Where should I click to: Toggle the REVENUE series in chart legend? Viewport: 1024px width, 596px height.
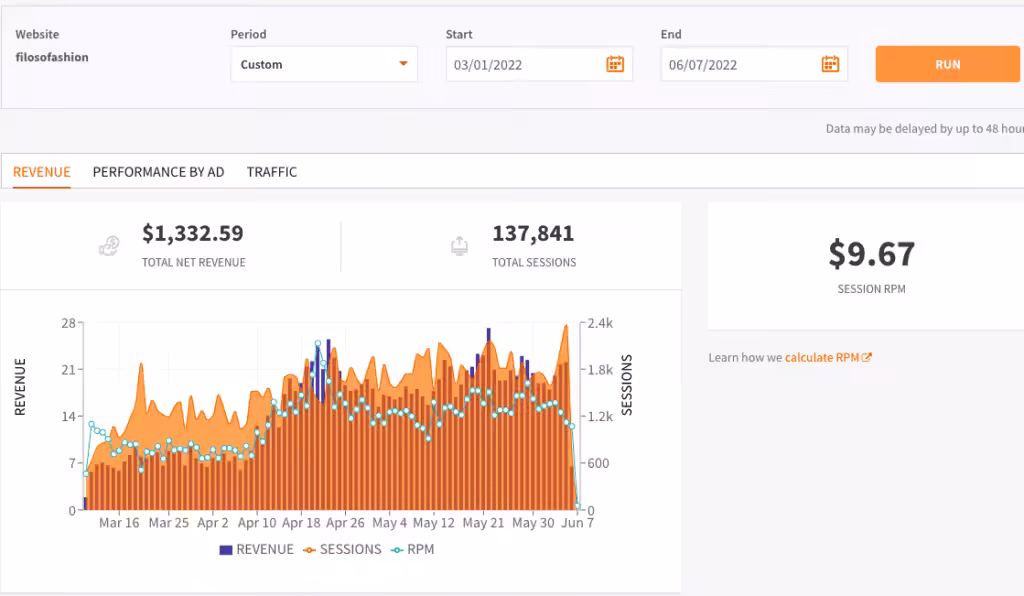257,550
